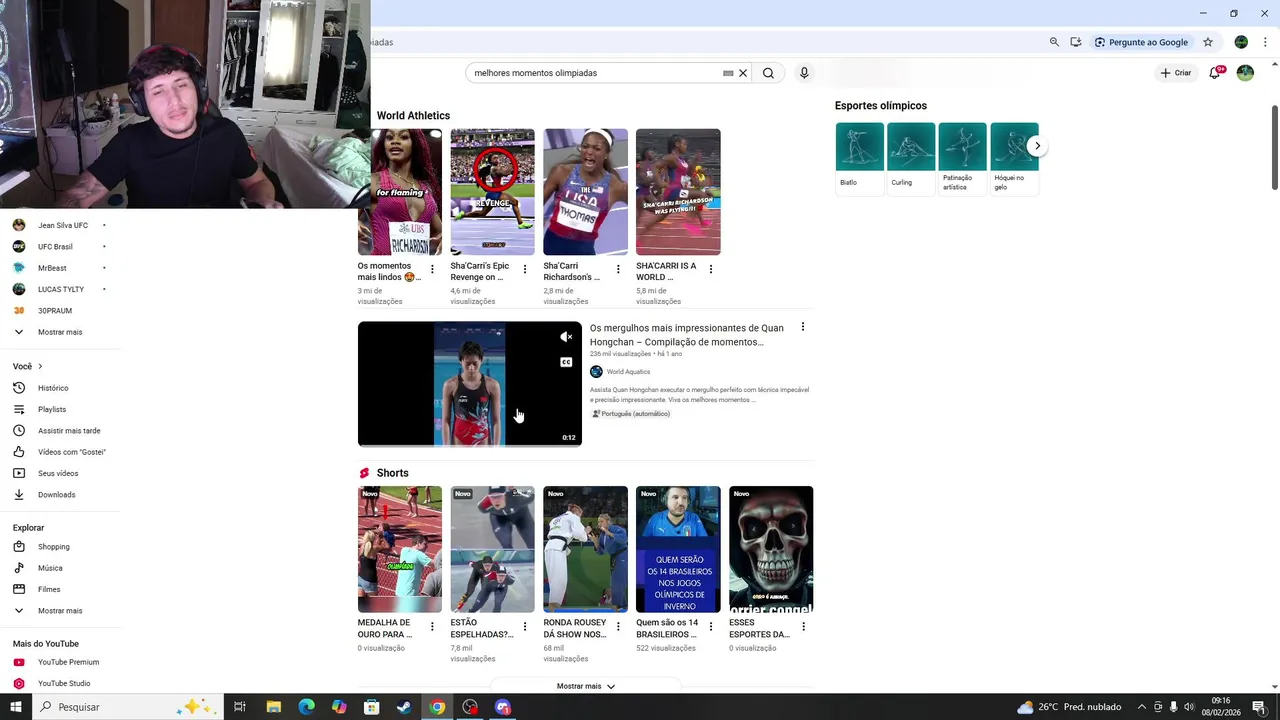The image size is (1280, 720).
Task: Play 'ESTÃO ESPELHADAS?' short
Action: click(x=492, y=549)
